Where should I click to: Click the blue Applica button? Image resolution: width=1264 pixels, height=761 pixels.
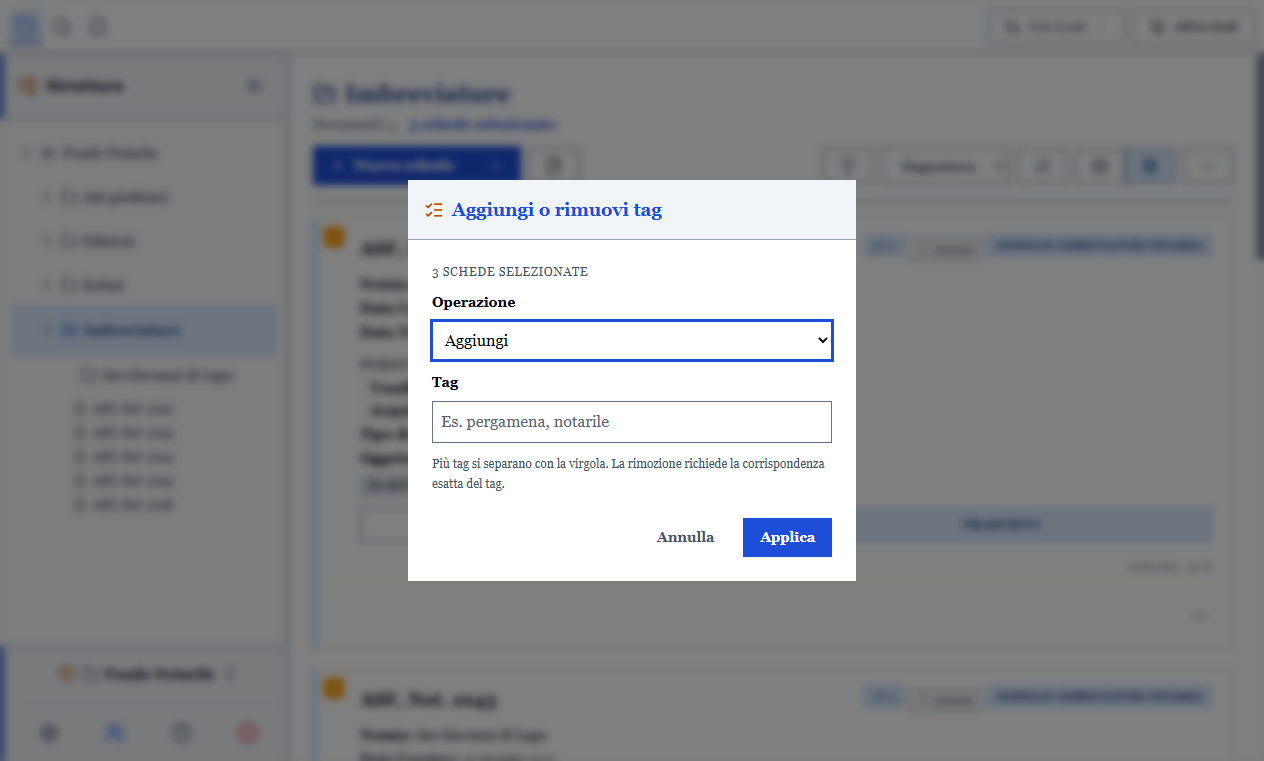pos(787,537)
